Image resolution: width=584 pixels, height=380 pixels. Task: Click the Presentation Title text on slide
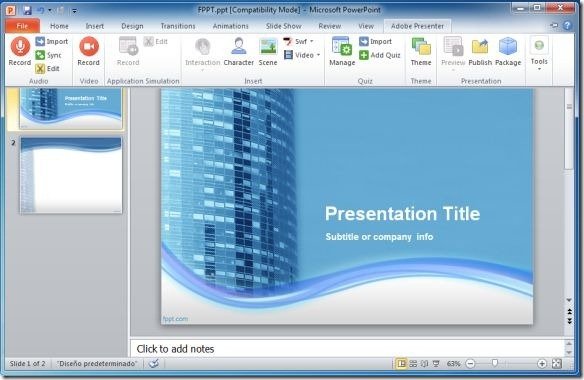point(402,213)
